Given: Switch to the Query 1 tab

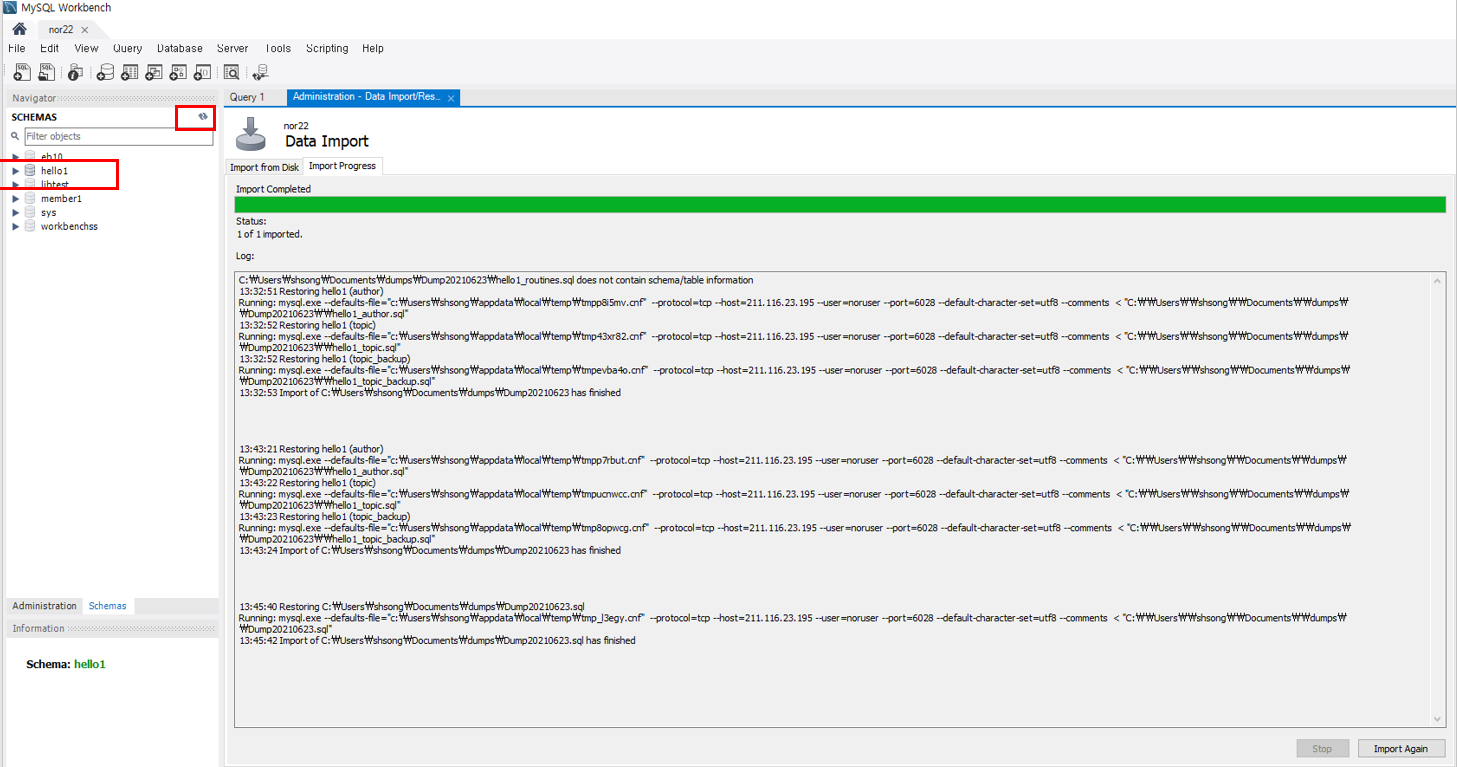Looking at the screenshot, I should (x=247, y=97).
